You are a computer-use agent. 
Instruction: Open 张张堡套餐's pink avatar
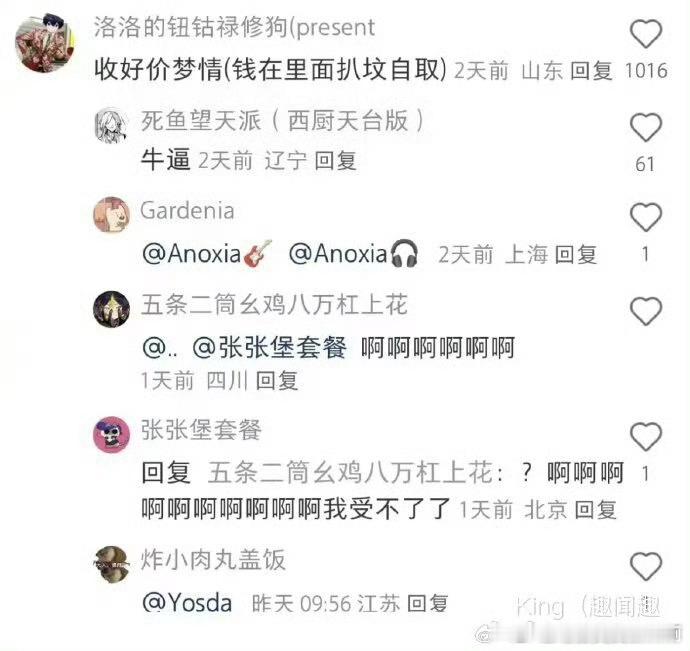tap(112, 434)
